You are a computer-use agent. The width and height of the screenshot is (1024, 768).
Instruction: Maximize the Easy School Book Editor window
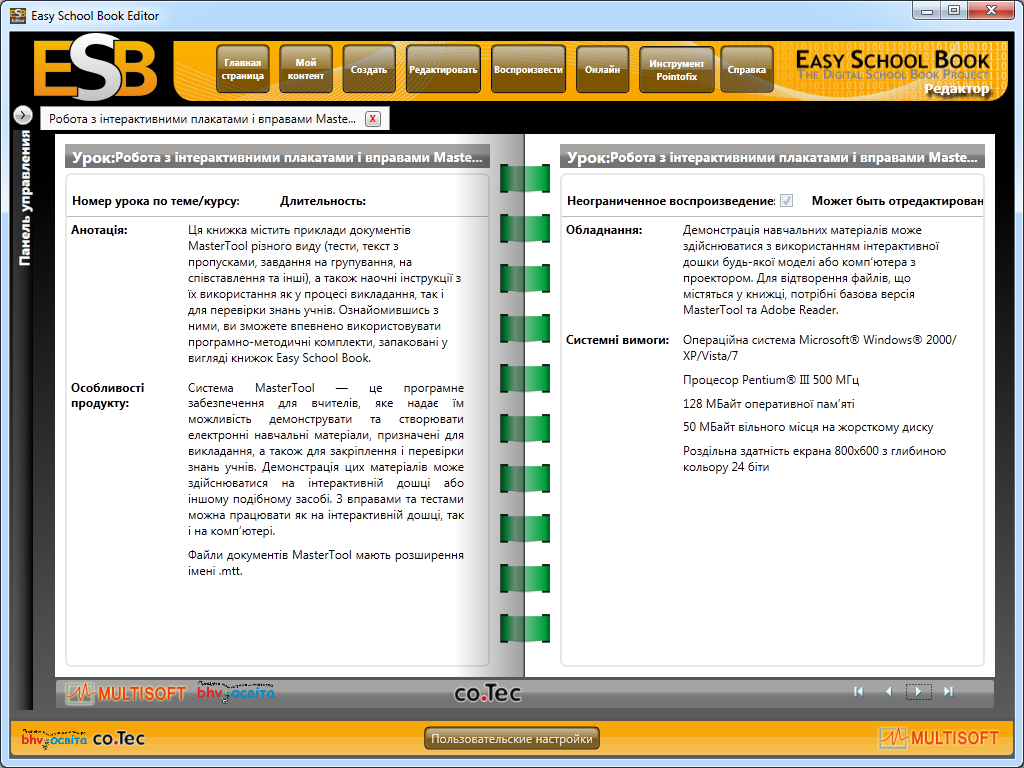click(x=953, y=11)
